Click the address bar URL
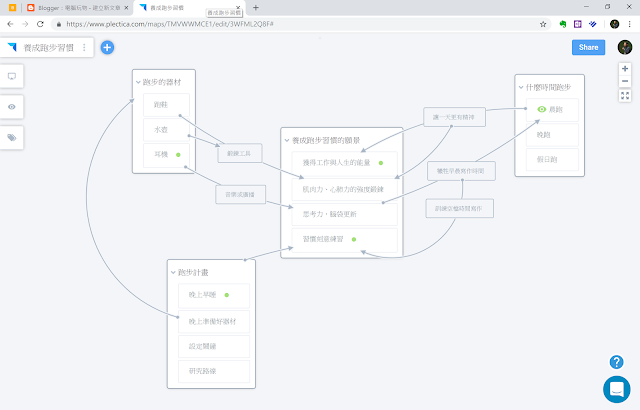Viewport: 640px width, 410px height. pyautogui.click(x=170, y=24)
